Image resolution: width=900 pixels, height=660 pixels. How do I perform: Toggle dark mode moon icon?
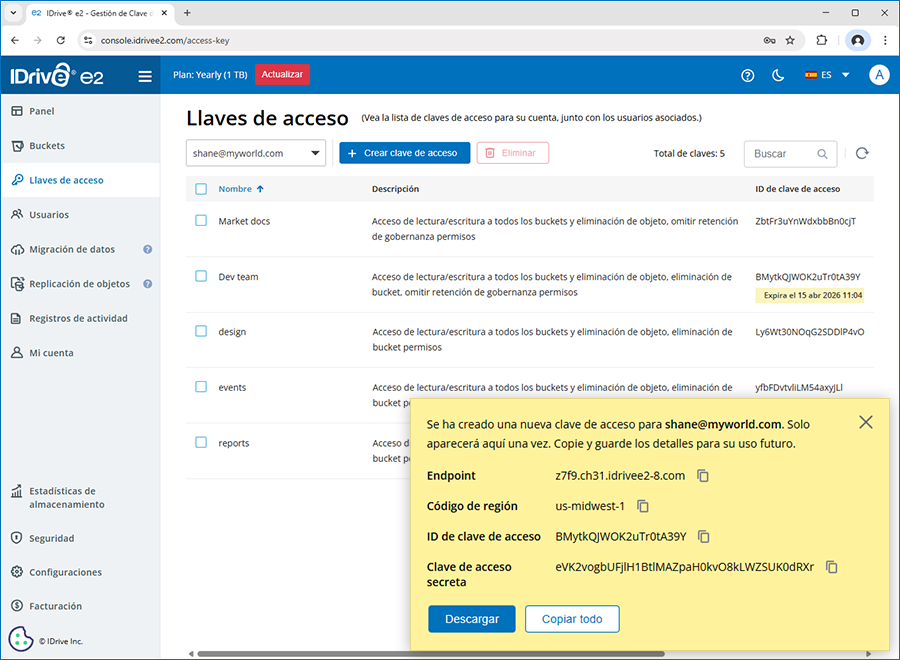[x=778, y=75]
